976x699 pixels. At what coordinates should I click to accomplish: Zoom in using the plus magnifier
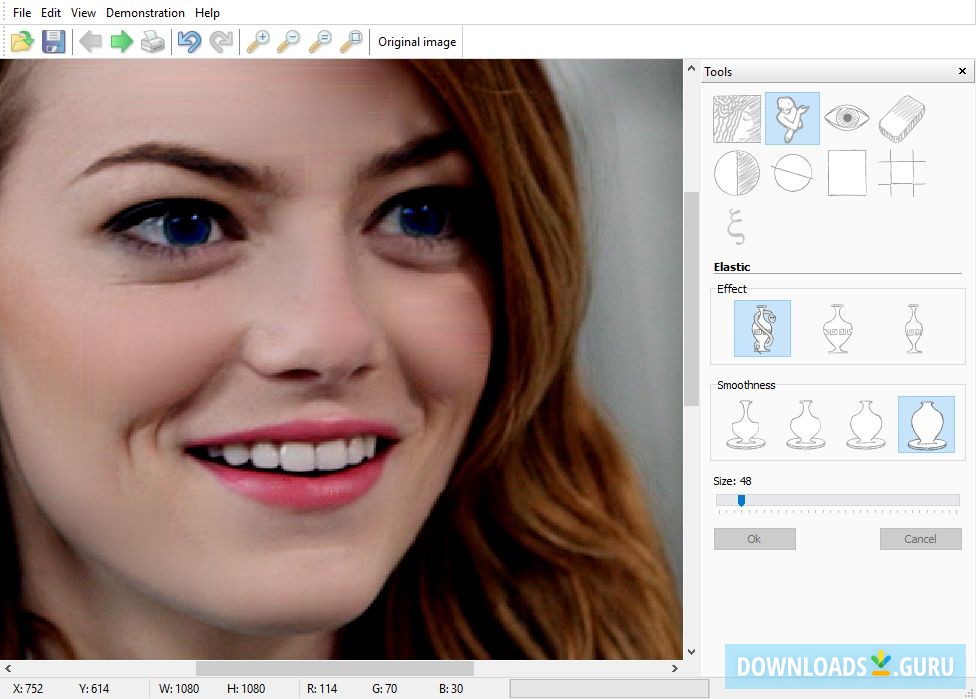click(x=258, y=42)
